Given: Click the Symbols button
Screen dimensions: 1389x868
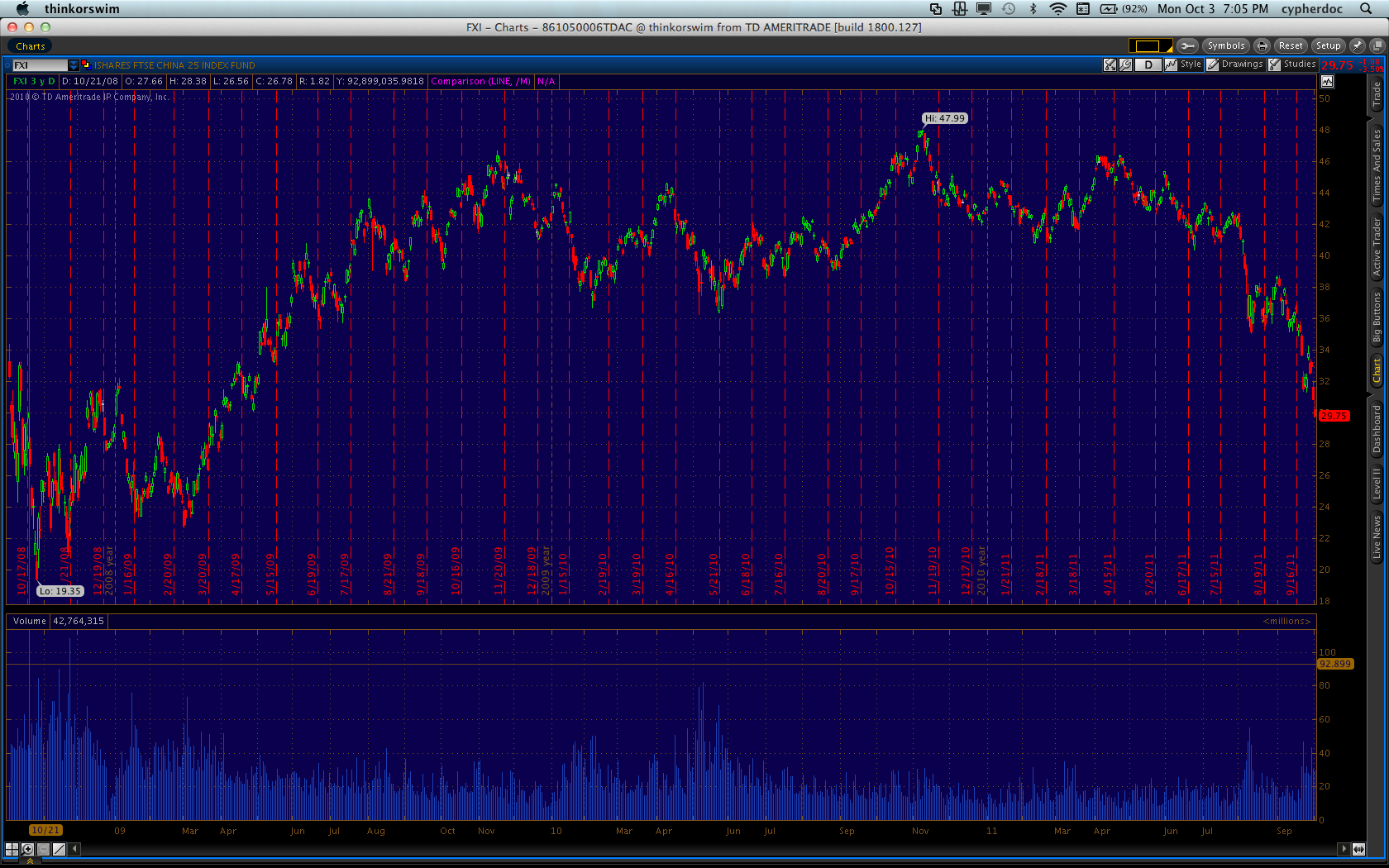Looking at the screenshot, I should pos(1225,45).
